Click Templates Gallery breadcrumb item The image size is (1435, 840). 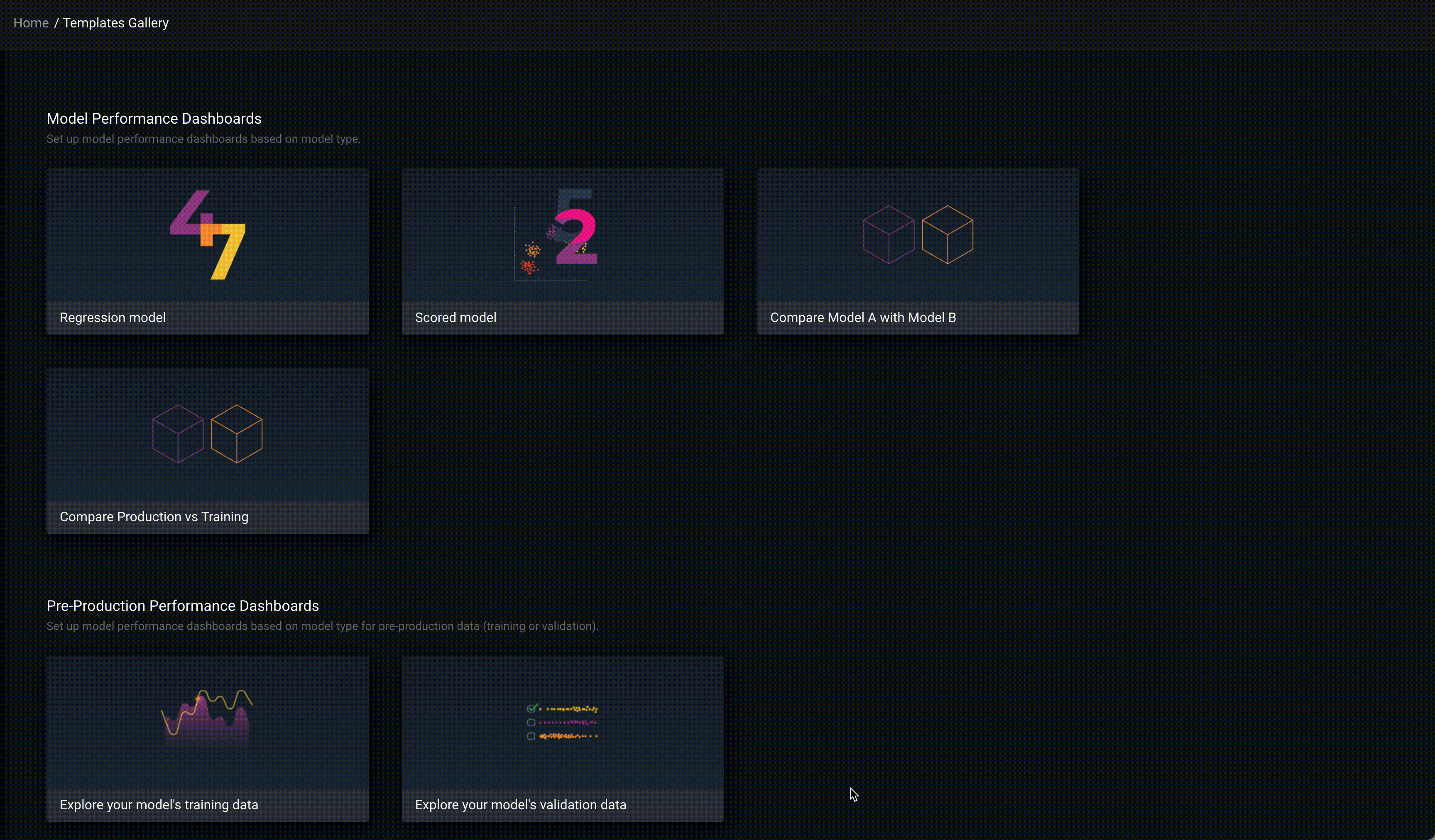(115, 23)
